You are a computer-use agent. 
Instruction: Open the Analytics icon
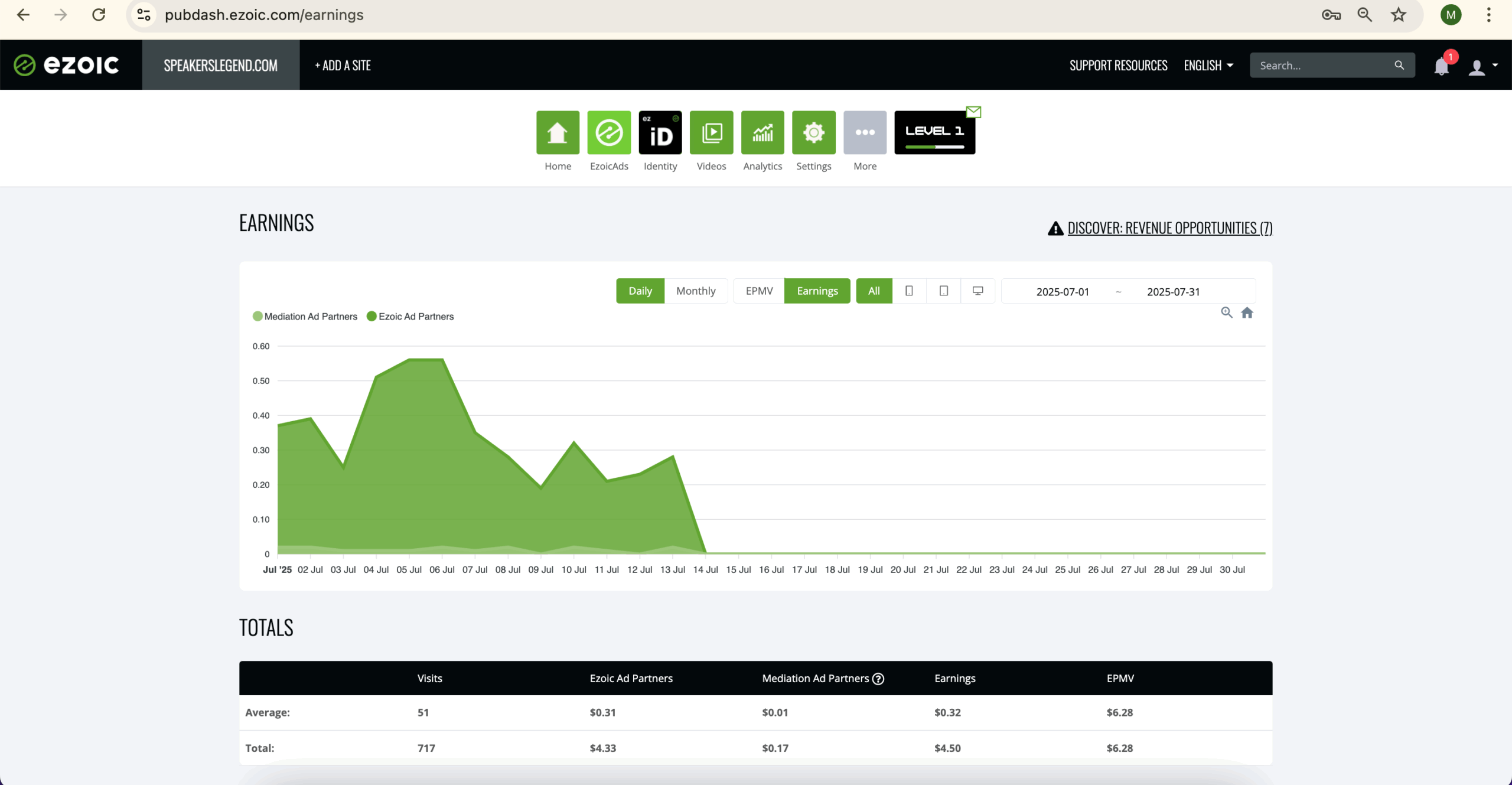(x=762, y=132)
